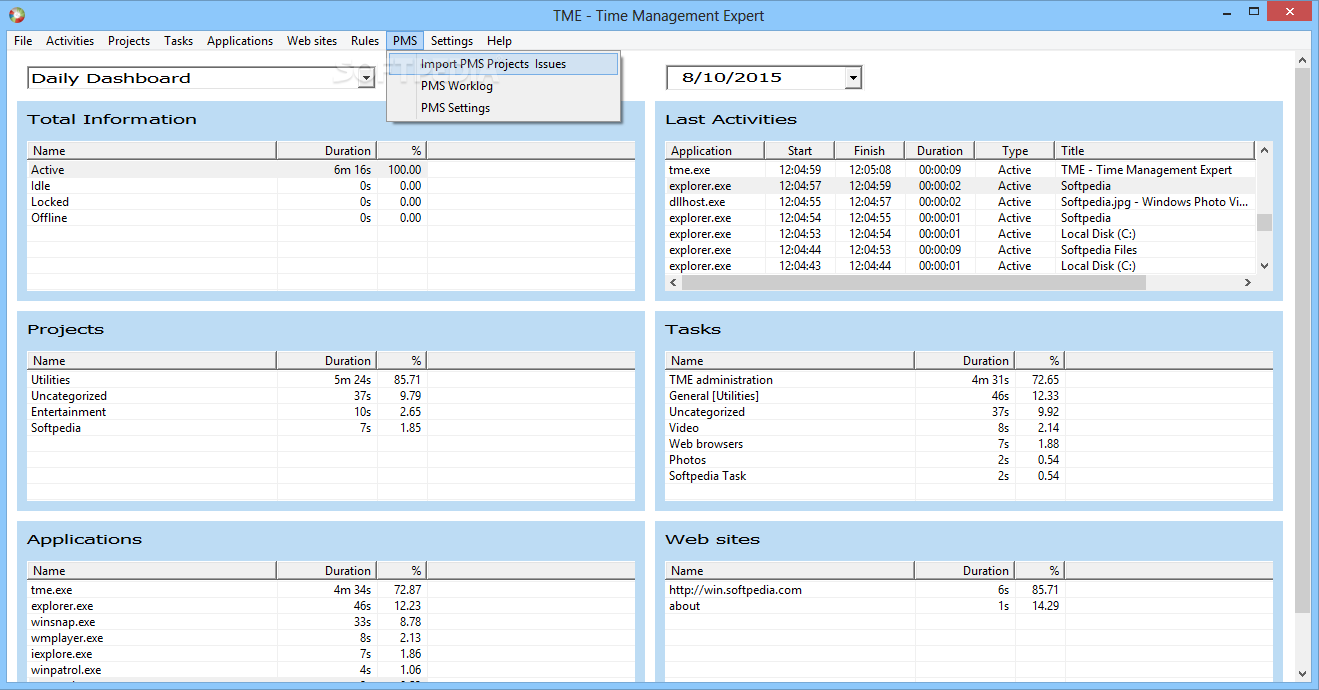Screen dimensions: 1319x690
Task: Select Utilities project row
Action: [x=330, y=380]
